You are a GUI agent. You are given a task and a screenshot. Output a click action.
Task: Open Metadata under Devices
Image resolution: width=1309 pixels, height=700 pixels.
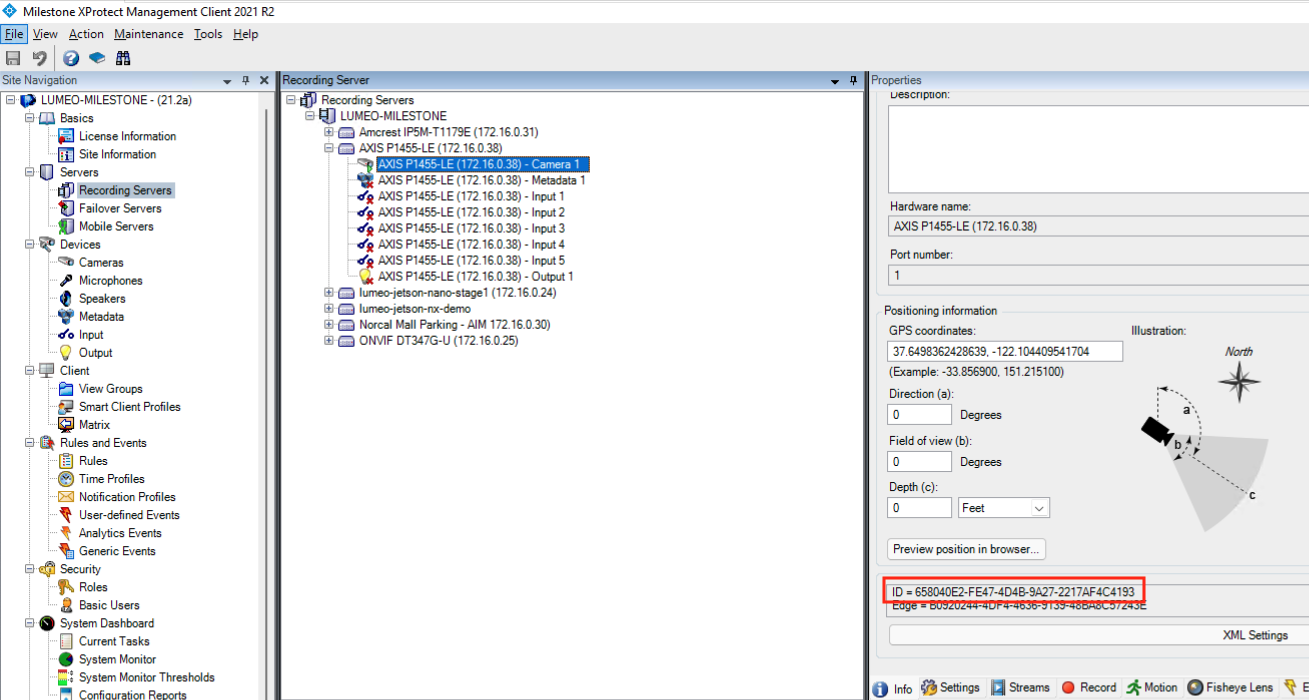point(101,316)
